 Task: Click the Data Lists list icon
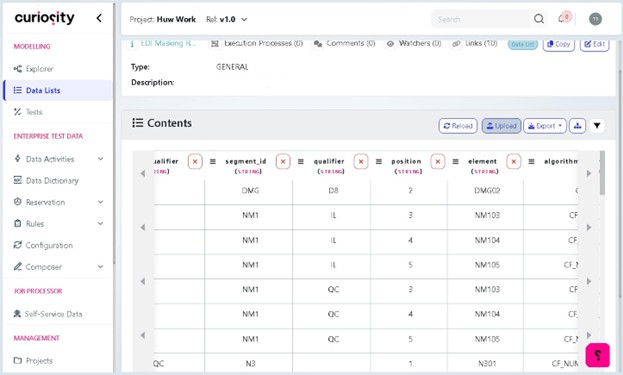17,90
